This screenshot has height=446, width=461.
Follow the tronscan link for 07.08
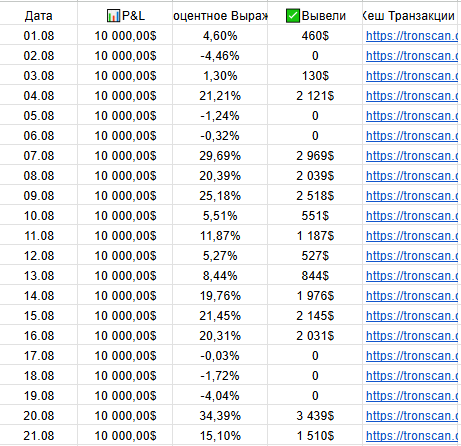[412, 156]
